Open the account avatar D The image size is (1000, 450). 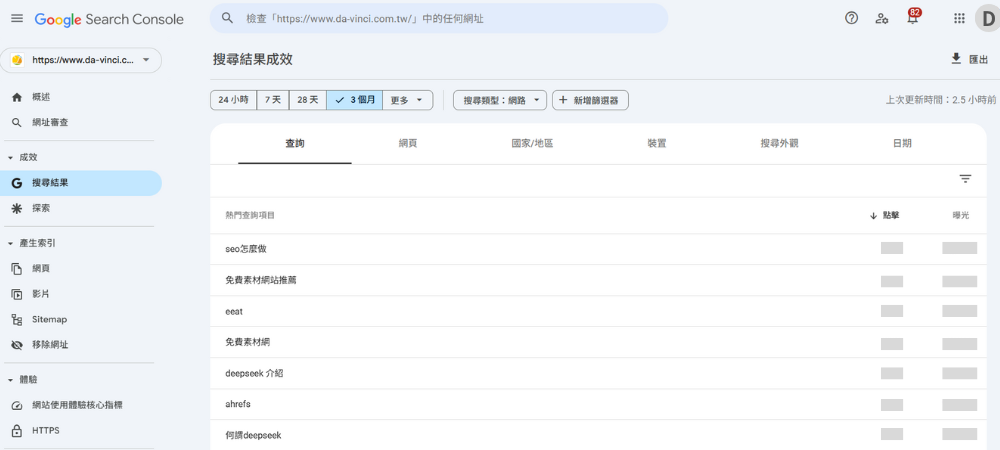(x=987, y=18)
